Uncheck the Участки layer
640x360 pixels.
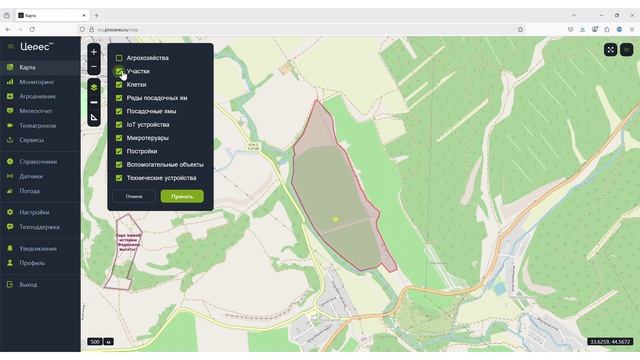click(x=119, y=71)
